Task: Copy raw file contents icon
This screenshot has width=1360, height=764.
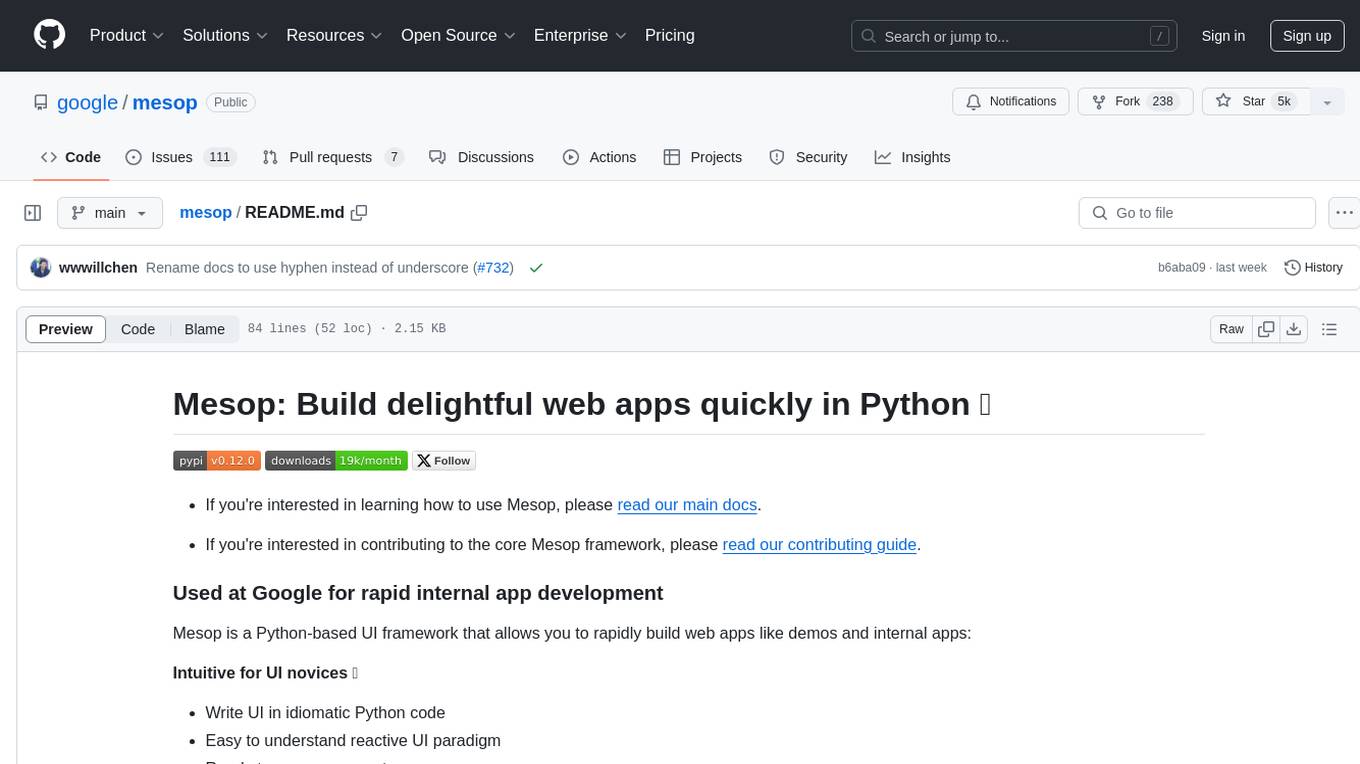Action: click(1267, 329)
